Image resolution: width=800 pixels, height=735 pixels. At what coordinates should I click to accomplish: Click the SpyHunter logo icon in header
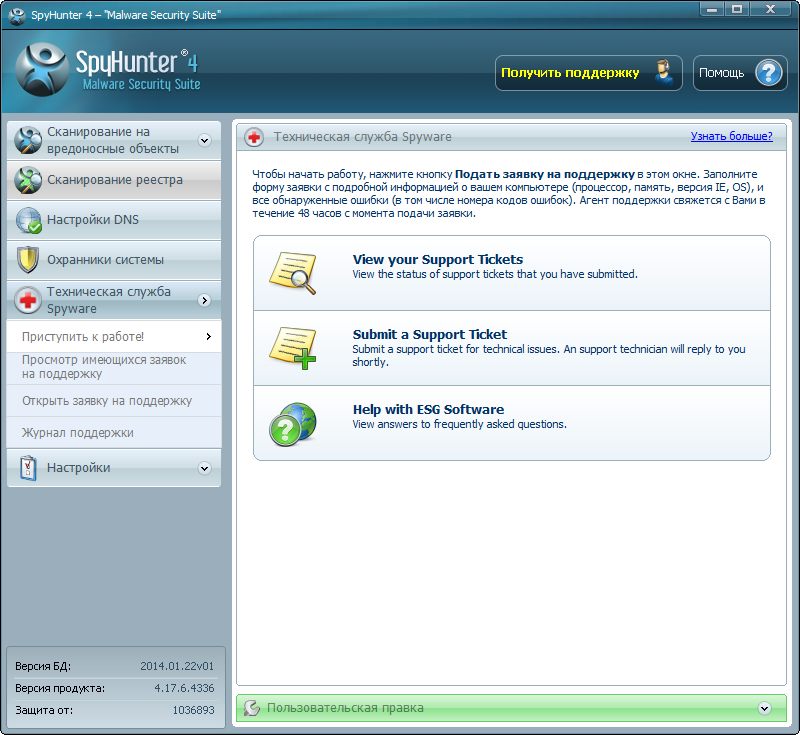tap(42, 70)
